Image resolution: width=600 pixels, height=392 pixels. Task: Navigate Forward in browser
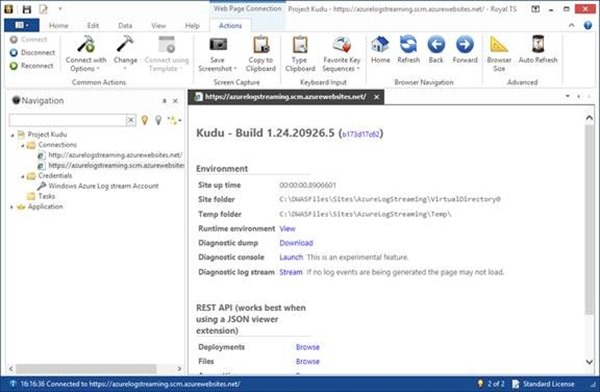click(465, 50)
